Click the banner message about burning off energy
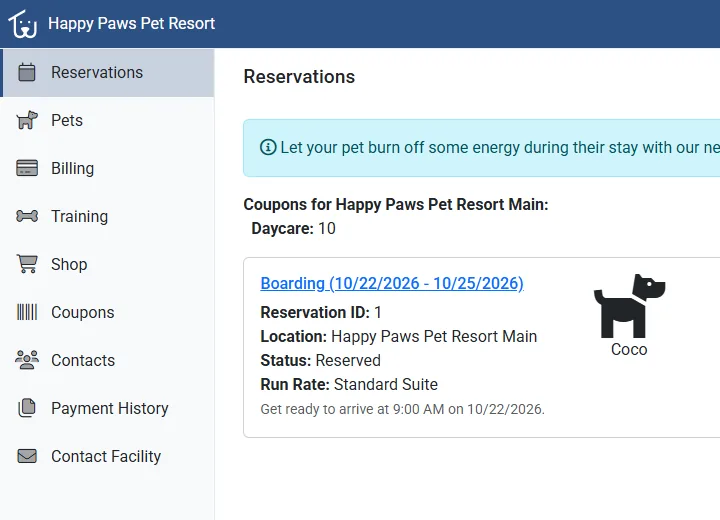720x520 pixels. pyautogui.click(x=500, y=147)
